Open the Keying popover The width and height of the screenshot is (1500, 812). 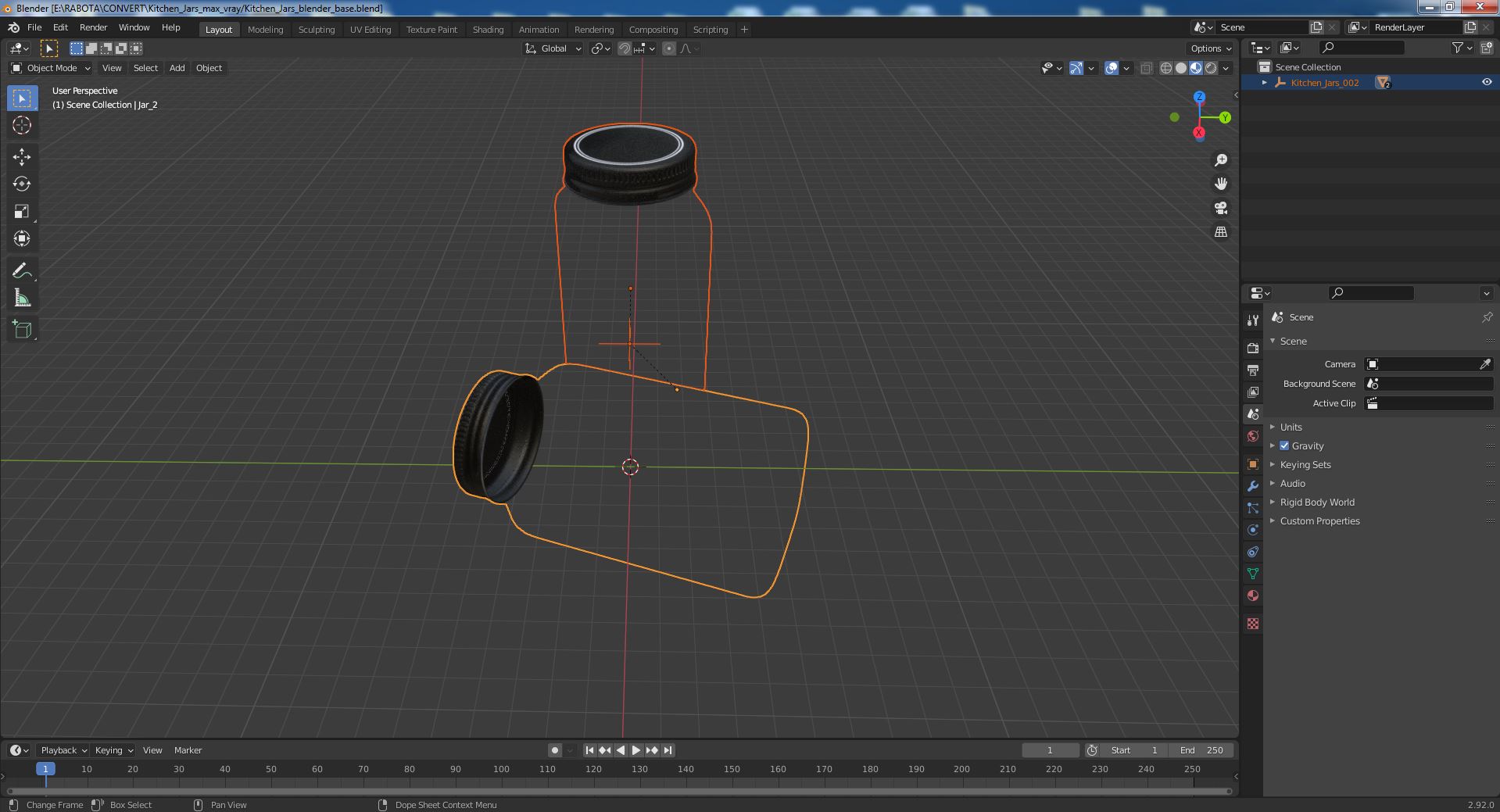(x=113, y=750)
